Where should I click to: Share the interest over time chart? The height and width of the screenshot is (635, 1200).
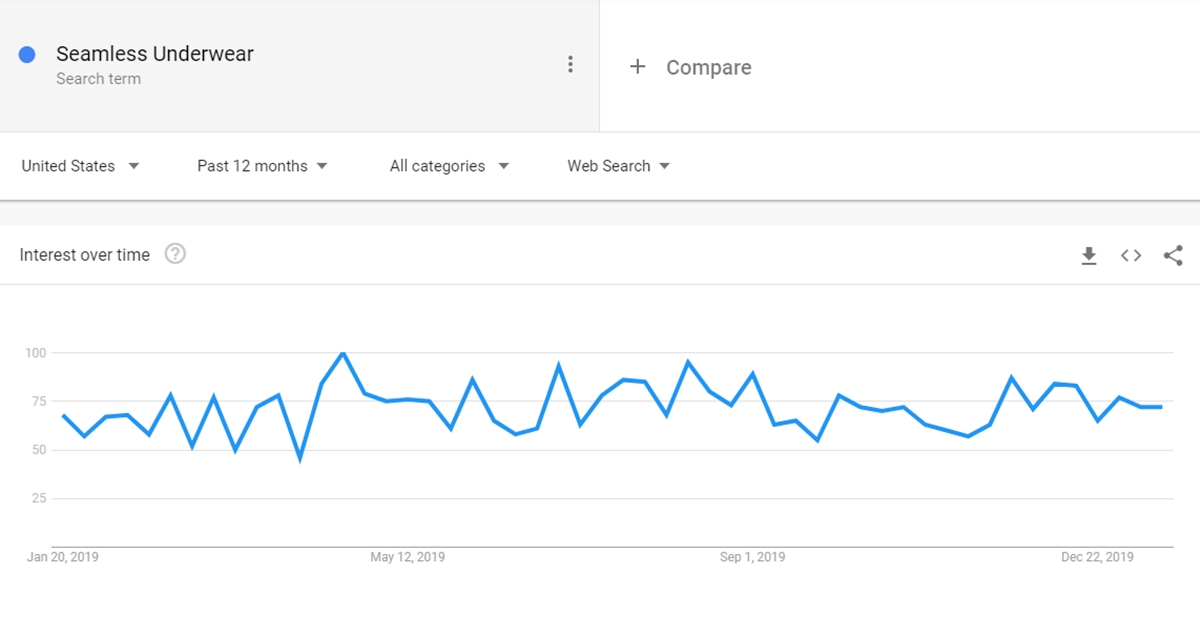[1173, 256]
